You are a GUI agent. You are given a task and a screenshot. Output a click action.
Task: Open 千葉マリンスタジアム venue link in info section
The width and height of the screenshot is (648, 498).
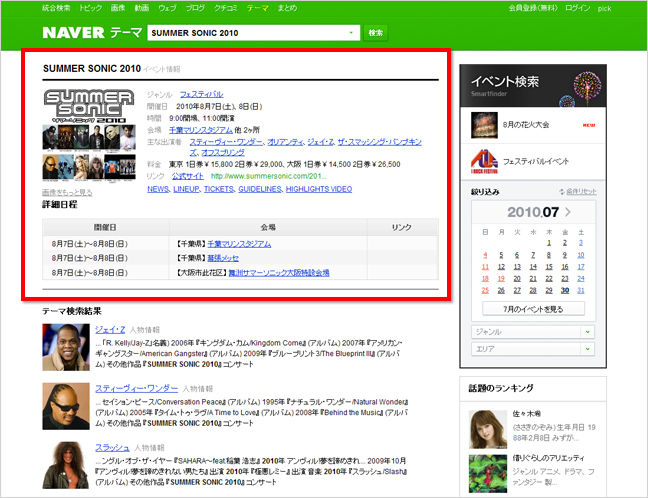coord(201,130)
